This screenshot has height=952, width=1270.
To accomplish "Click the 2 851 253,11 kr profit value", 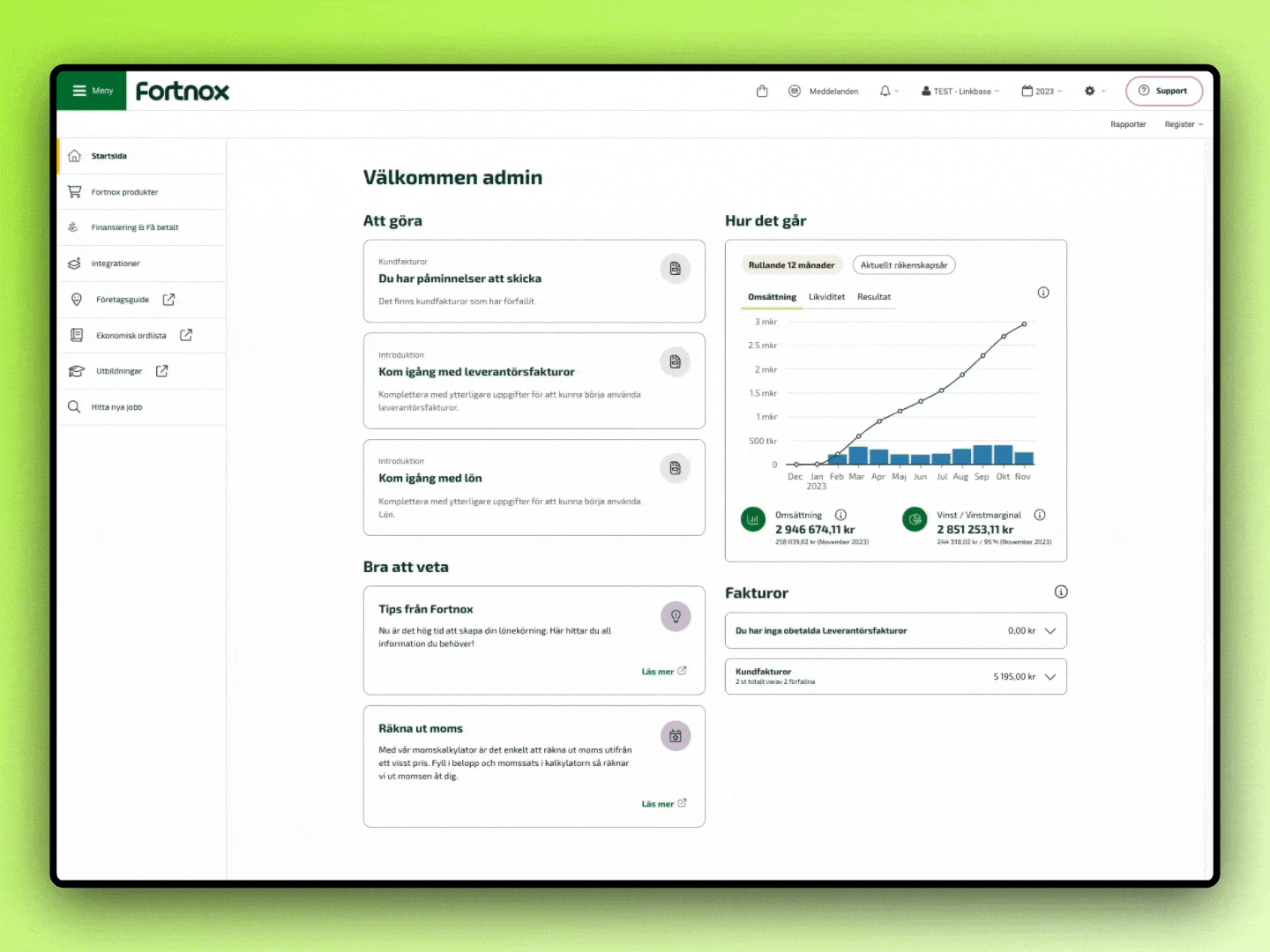I will click(x=975, y=530).
